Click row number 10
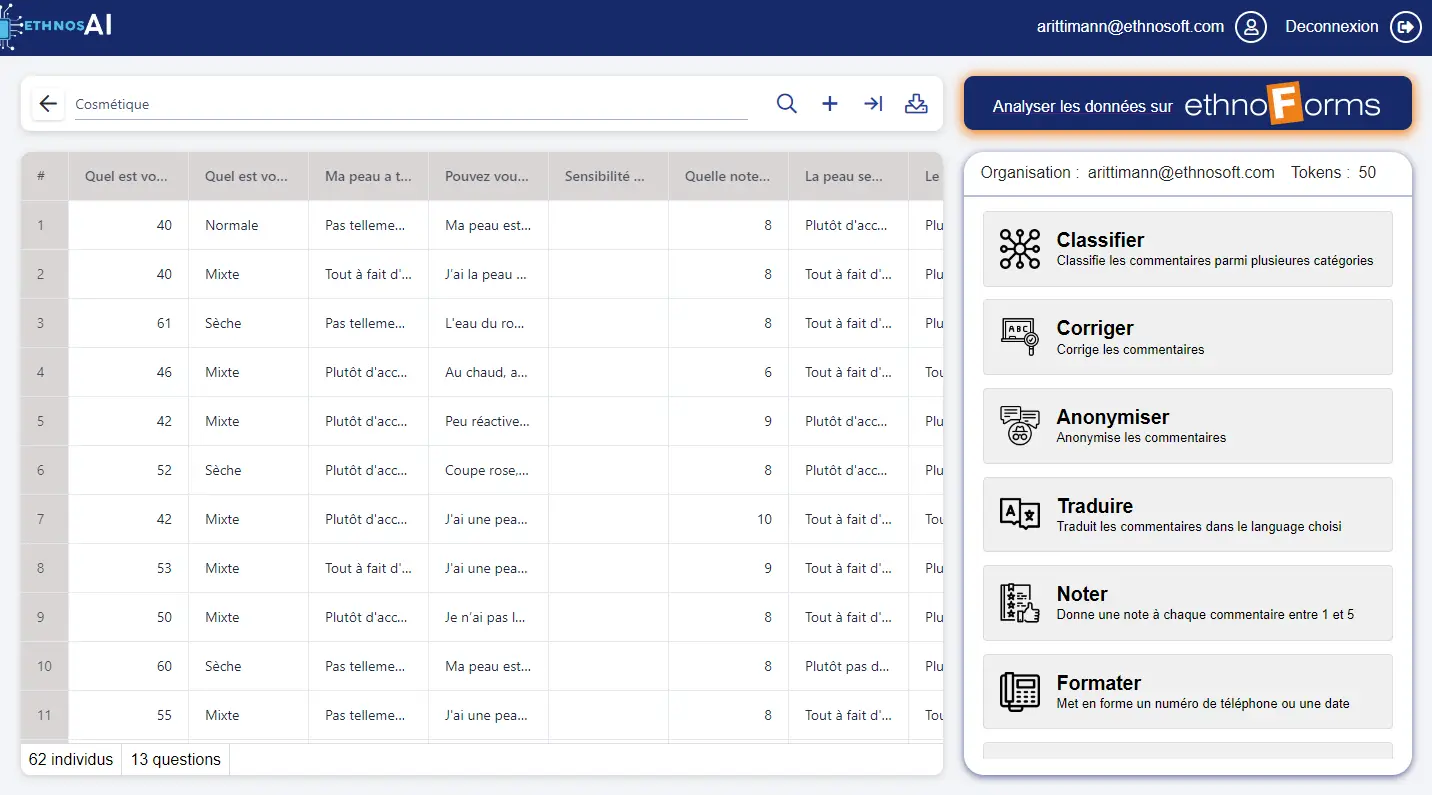Screen dimensions: 1432x795 (x=44, y=666)
